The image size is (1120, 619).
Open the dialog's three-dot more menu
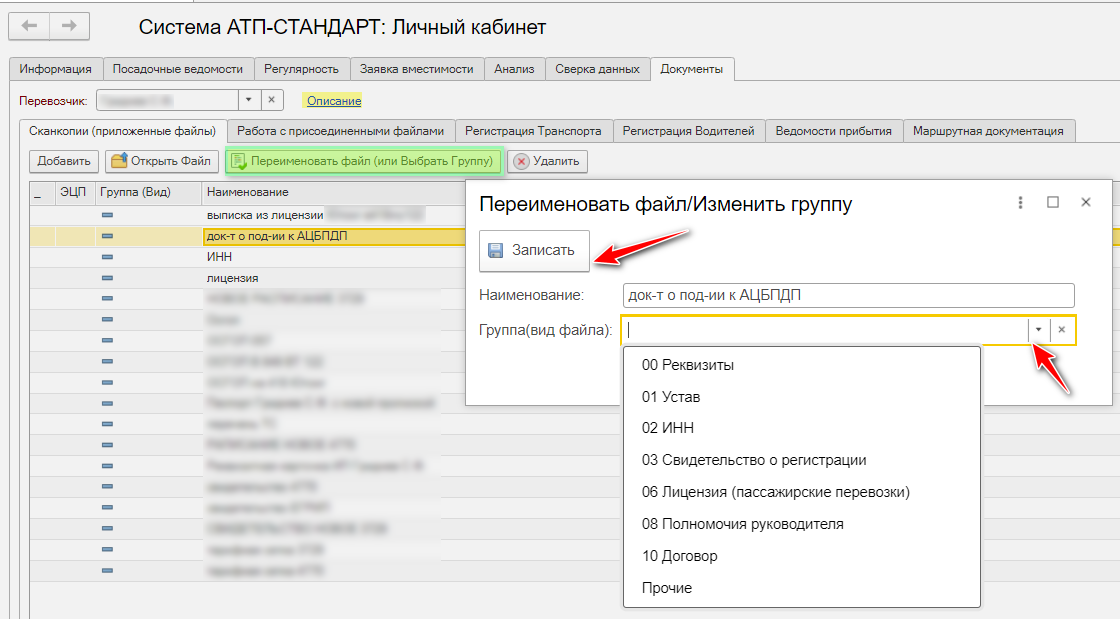[x=1020, y=202]
